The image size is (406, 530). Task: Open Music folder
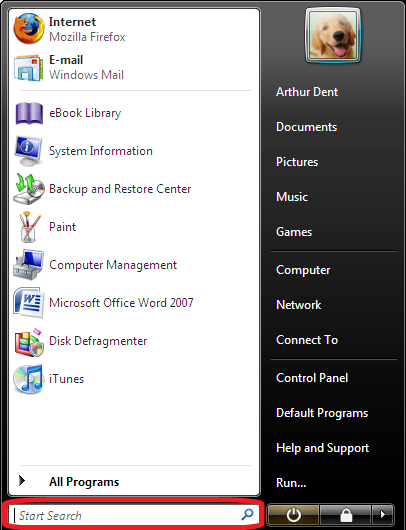coord(292,197)
